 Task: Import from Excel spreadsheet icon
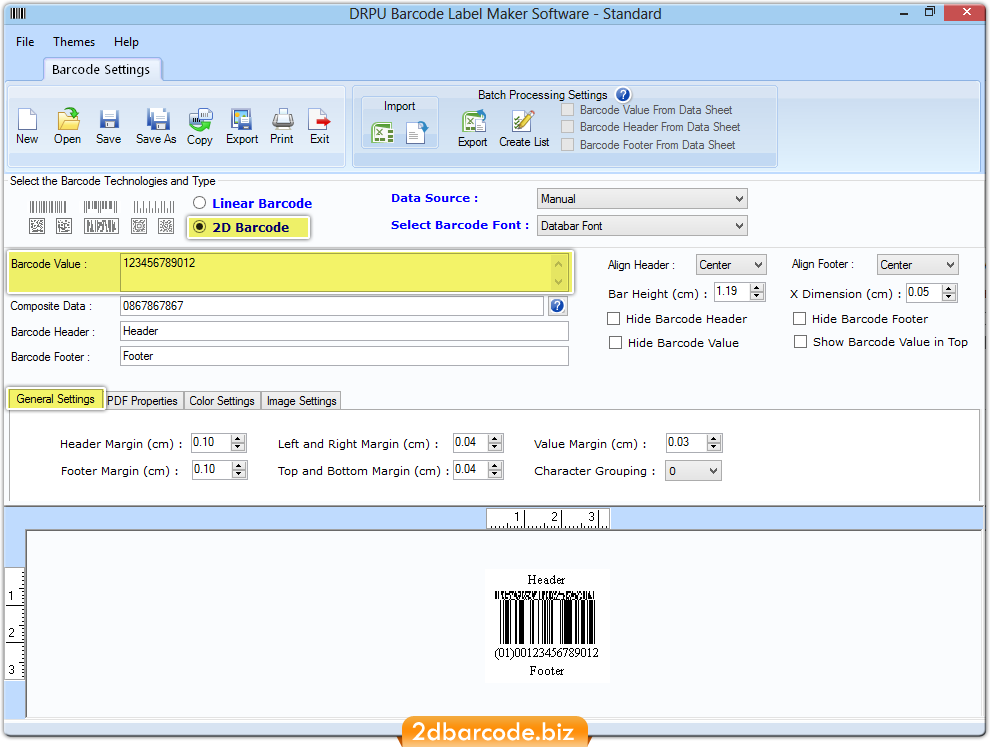pos(383,132)
